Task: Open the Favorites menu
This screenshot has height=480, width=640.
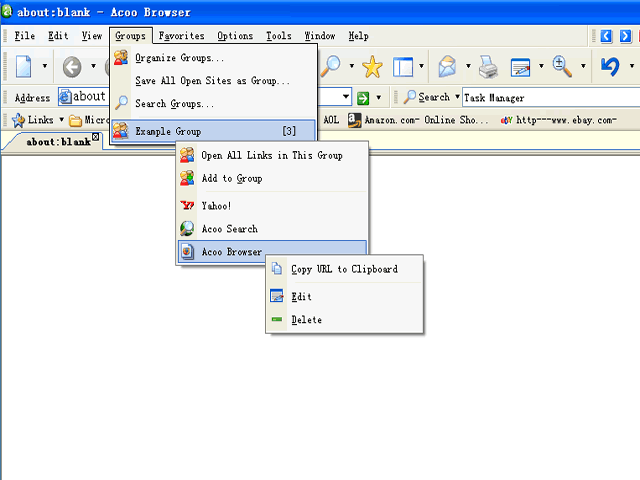Action: click(181, 36)
